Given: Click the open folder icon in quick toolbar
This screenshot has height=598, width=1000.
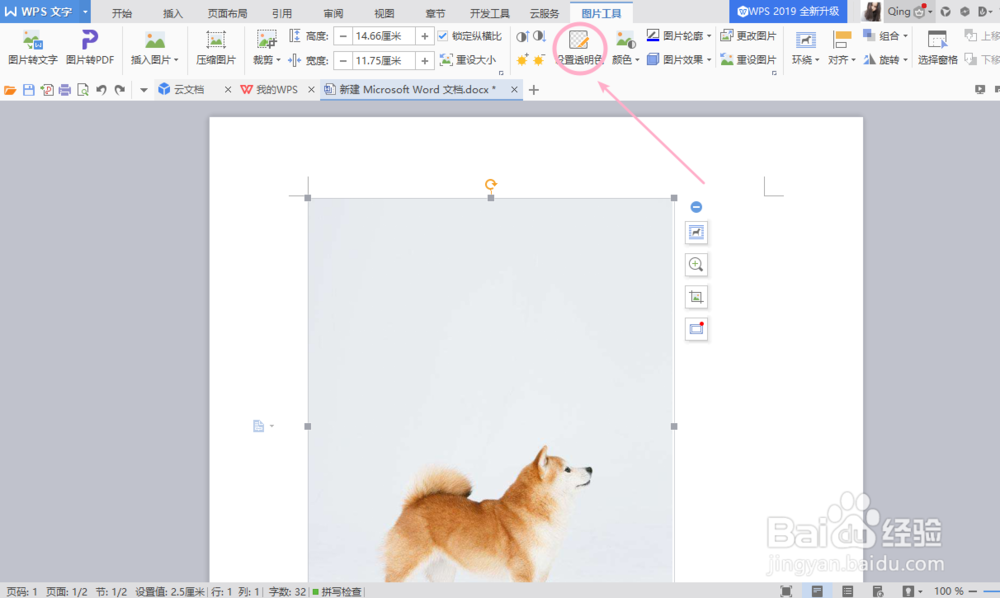Looking at the screenshot, I should pyautogui.click(x=10, y=90).
